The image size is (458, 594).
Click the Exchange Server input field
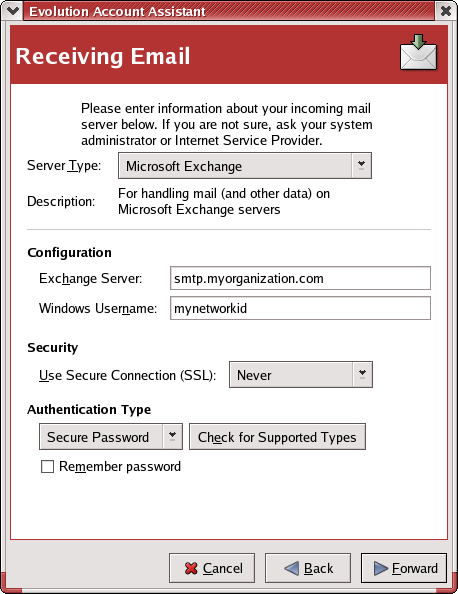[300, 278]
